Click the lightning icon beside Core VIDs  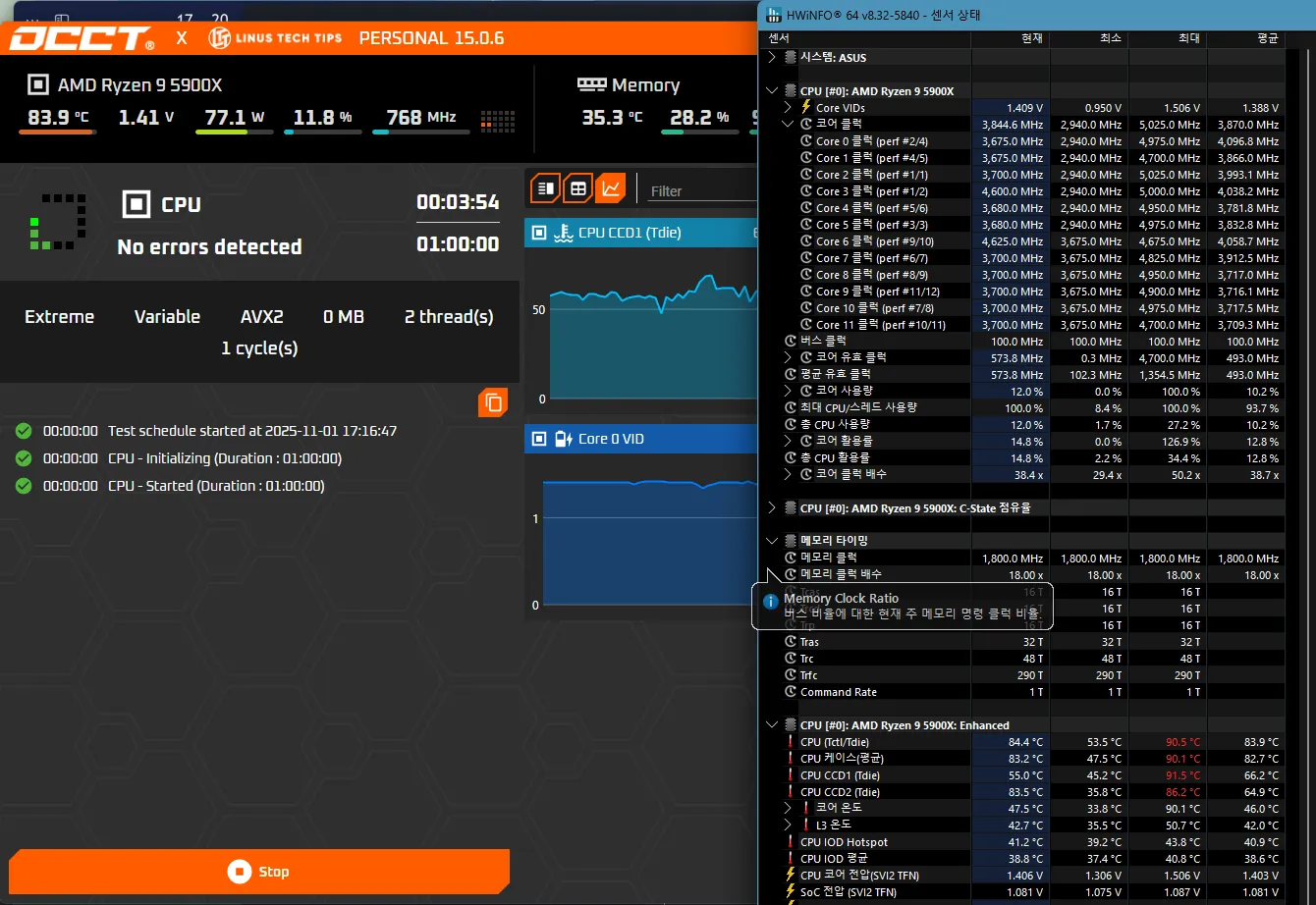click(x=806, y=108)
